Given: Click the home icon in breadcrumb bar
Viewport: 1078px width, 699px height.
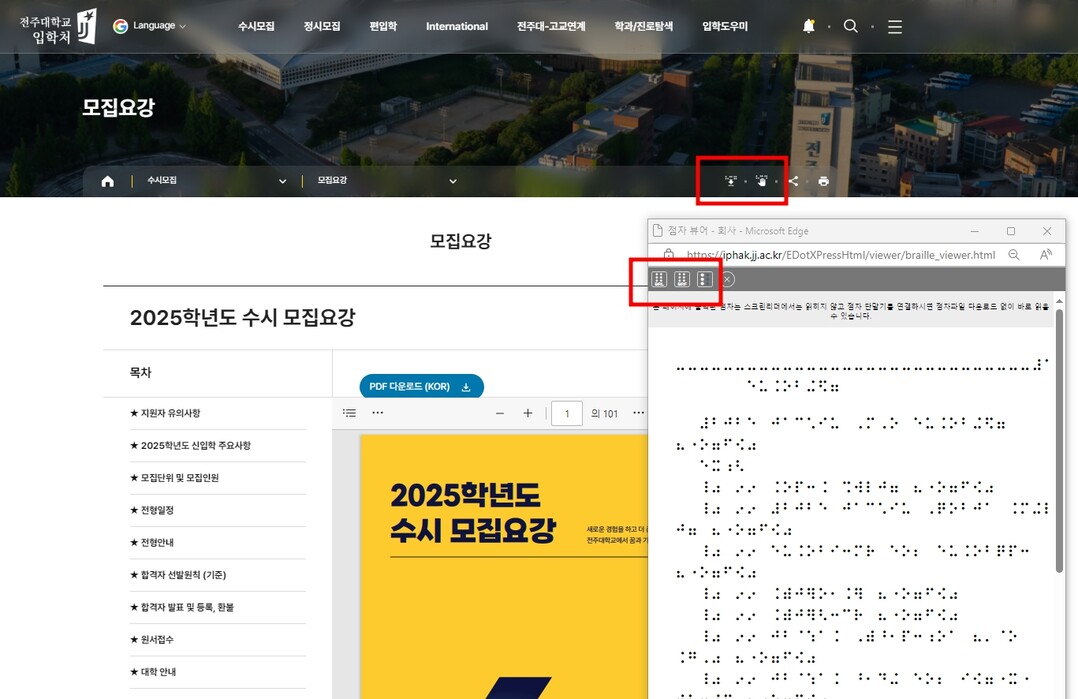Looking at the screenshot, I should (108, 181).
